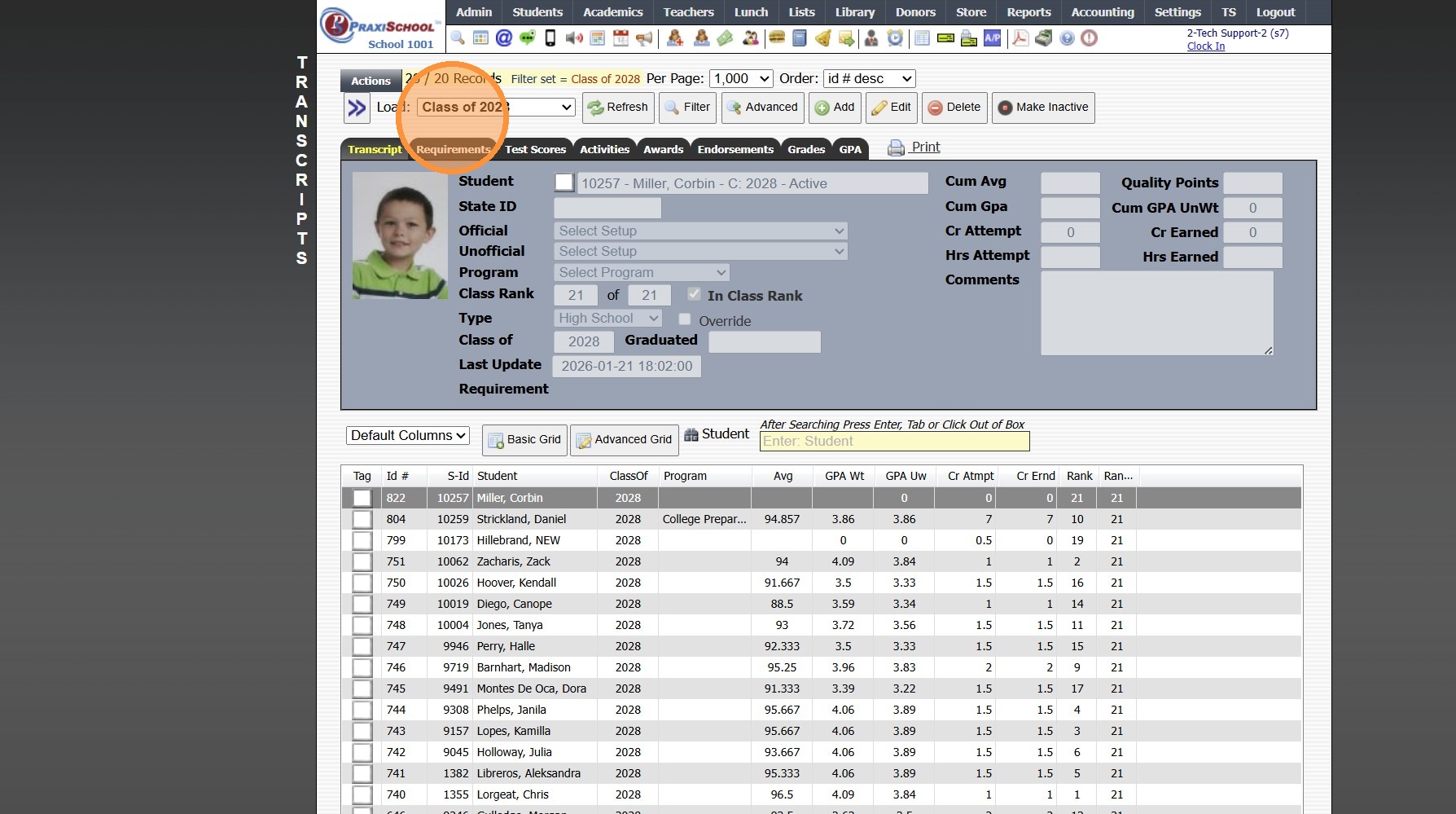Expand the Order dropdown showing id # desc
This screenshot has height=814, width=1456.
pos(869,79)
